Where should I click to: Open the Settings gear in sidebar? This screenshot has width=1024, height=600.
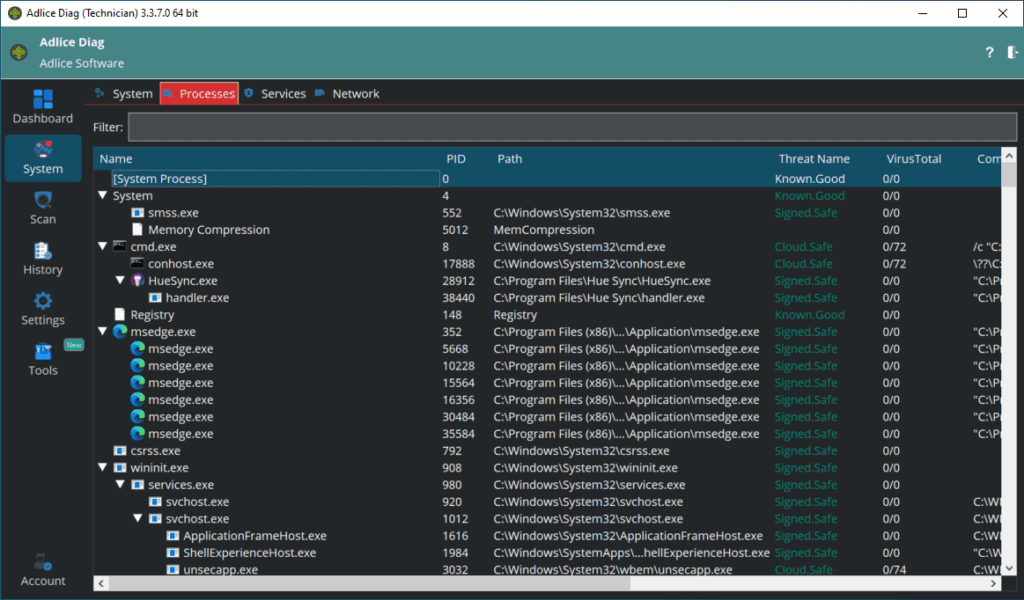[x=43, y=302]
